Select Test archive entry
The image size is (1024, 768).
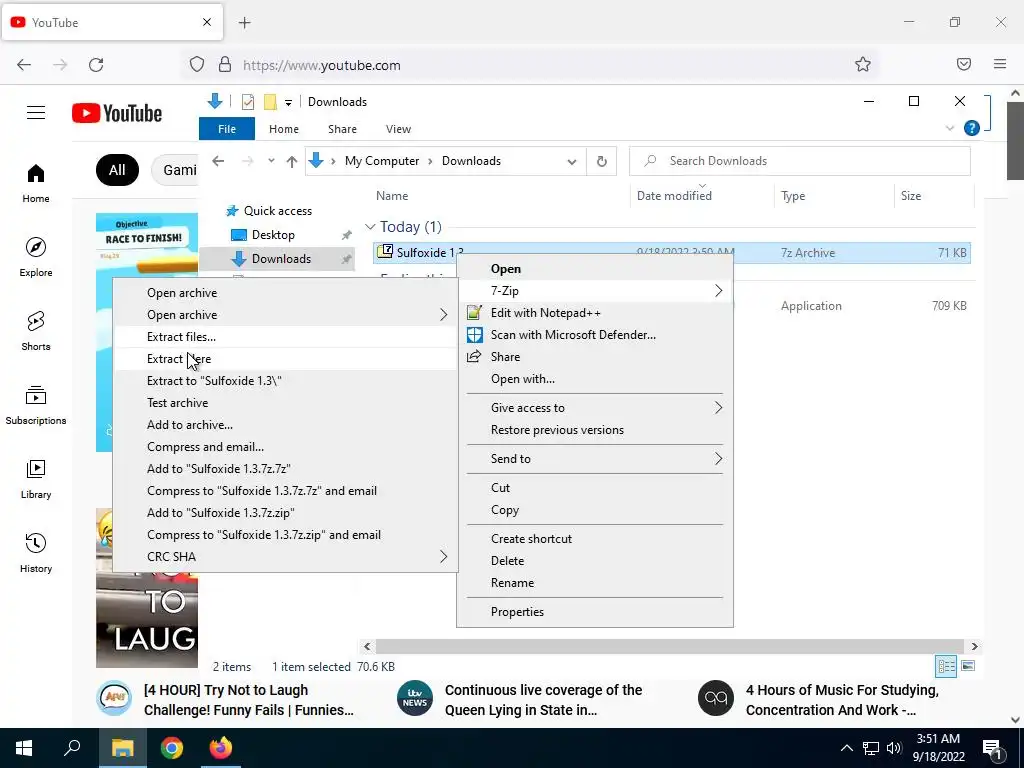point(285,403)
